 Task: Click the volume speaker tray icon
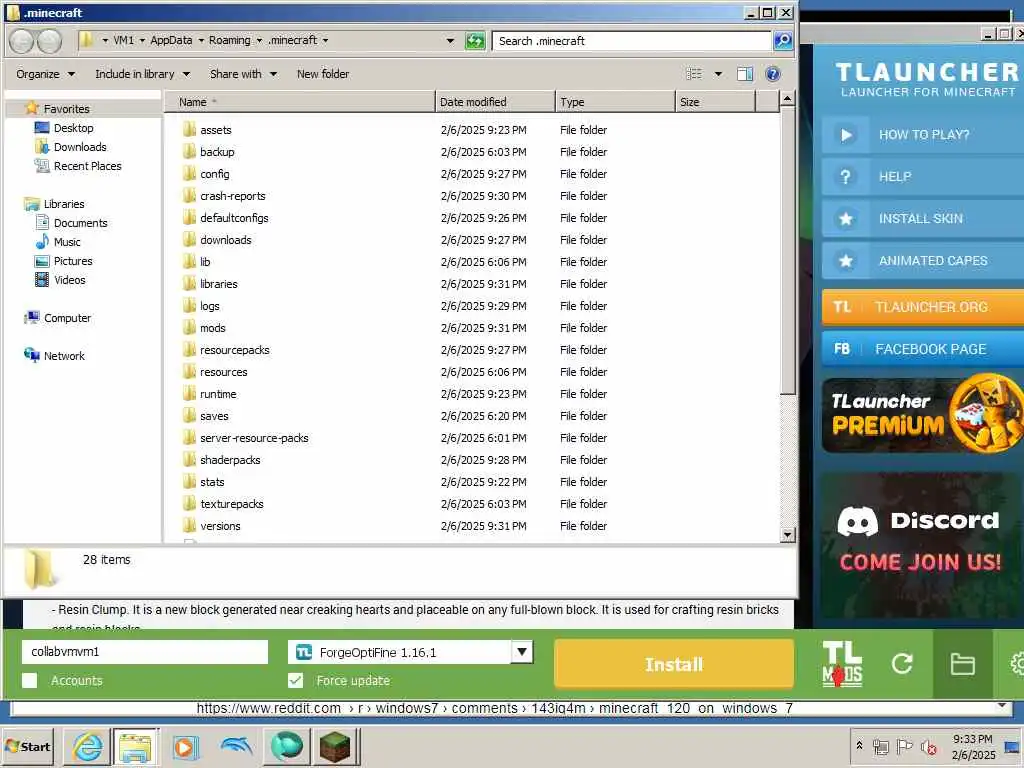pyautogui.click(x=928, y=746)
